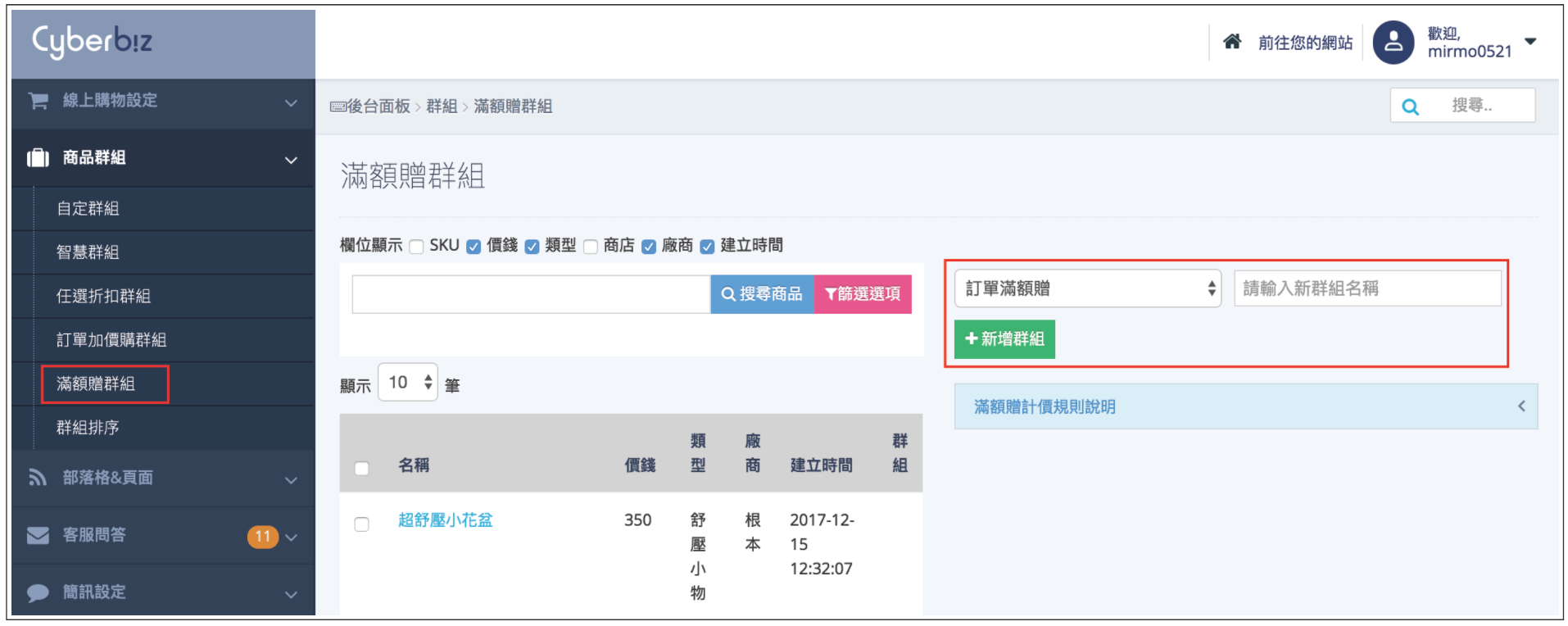Click the shopping cart icon beside 線上購物設定
This screenshot has width=1568, height=626.
tap(38, 101)
